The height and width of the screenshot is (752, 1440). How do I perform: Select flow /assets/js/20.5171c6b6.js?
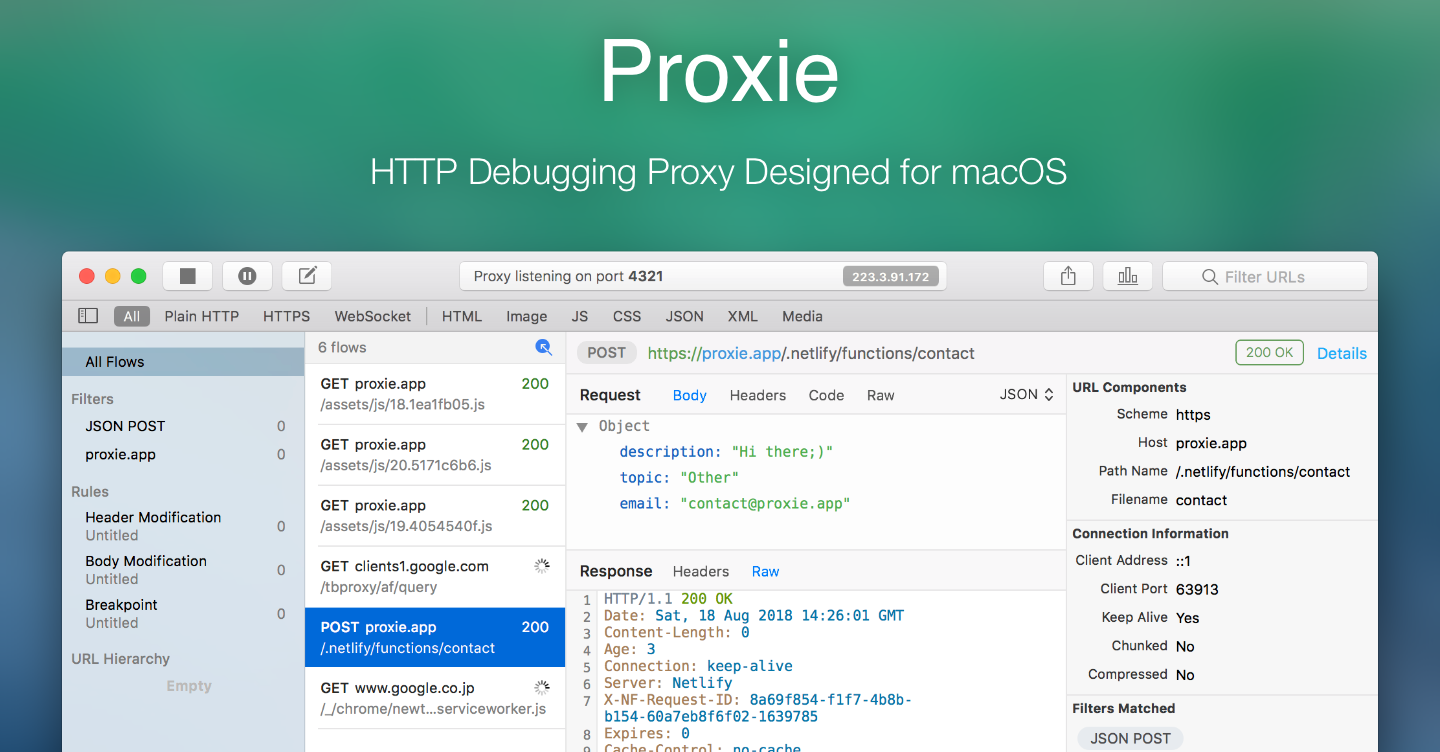pyautogui.click(x=435, y=455)
